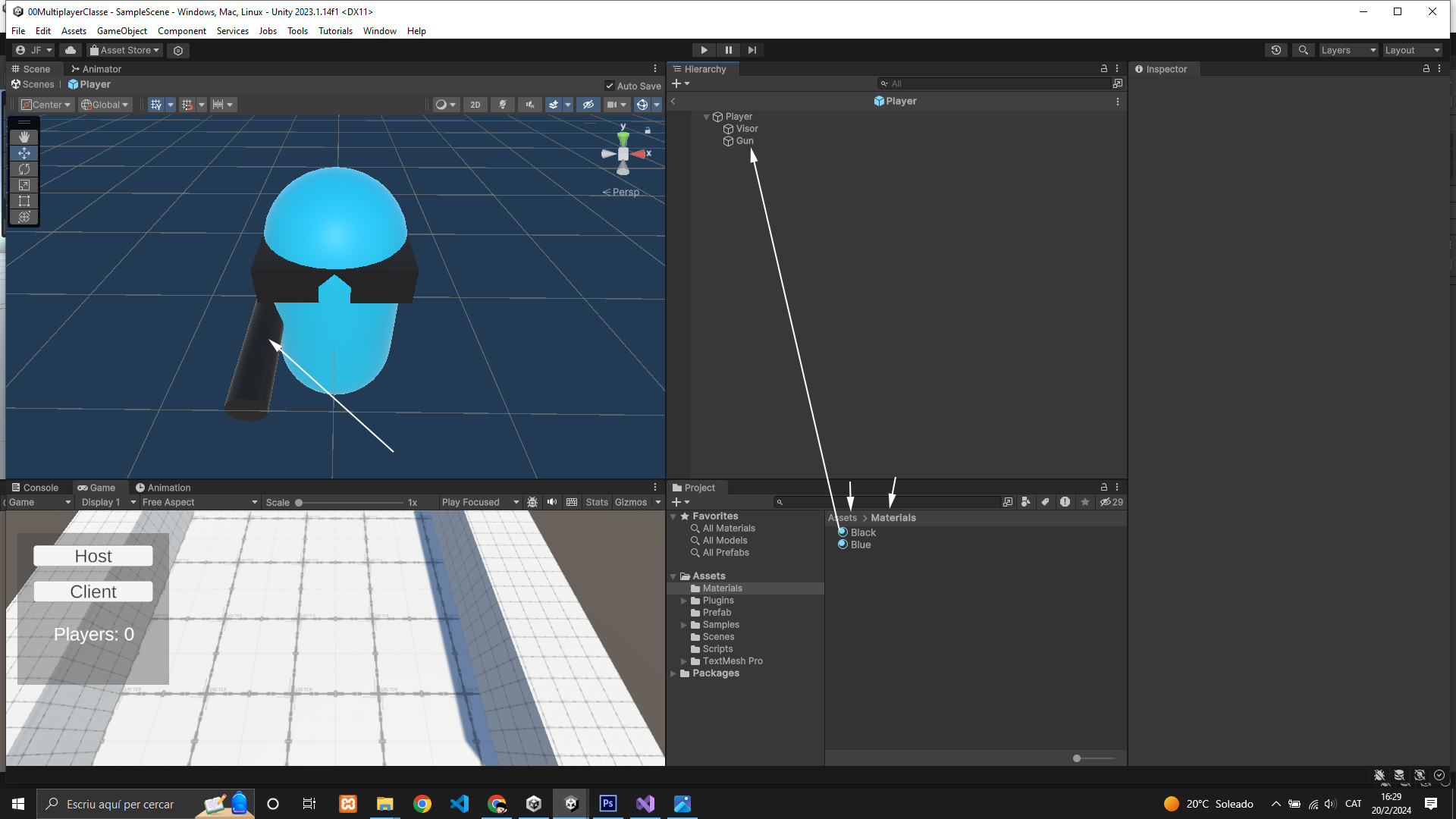This screenshot has height=819, width=1456.
Task: Click the Client button in Game view
Action: [93, 591]
